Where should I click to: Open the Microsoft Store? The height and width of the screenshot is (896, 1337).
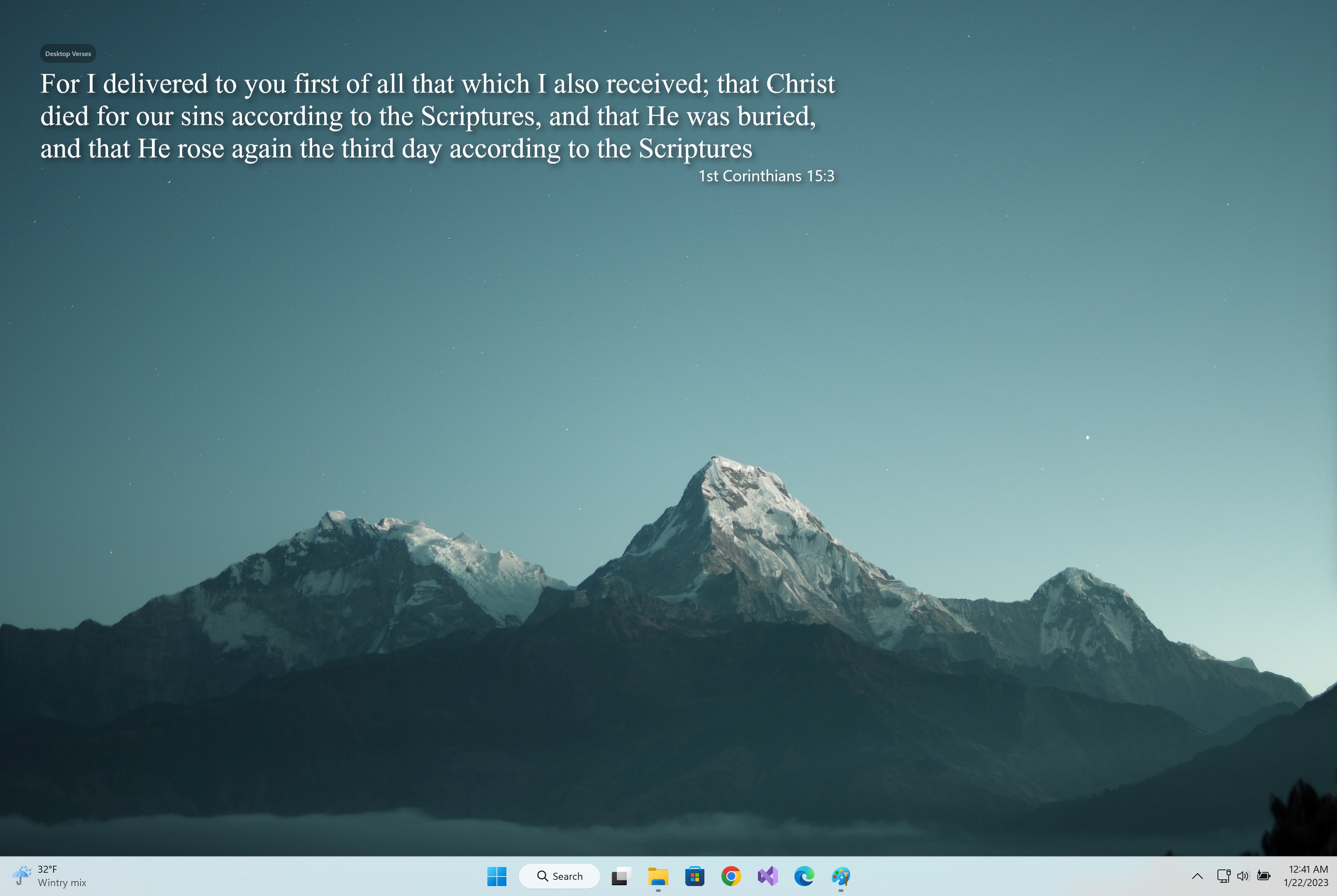(x=695, y=875)
